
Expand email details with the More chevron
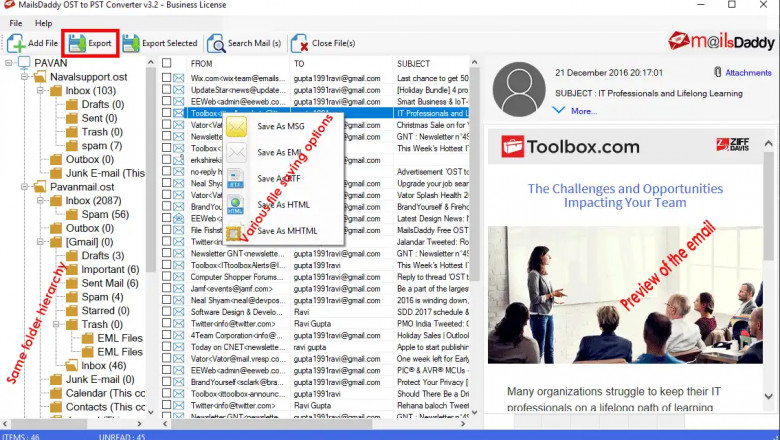[x=559, y=110]
